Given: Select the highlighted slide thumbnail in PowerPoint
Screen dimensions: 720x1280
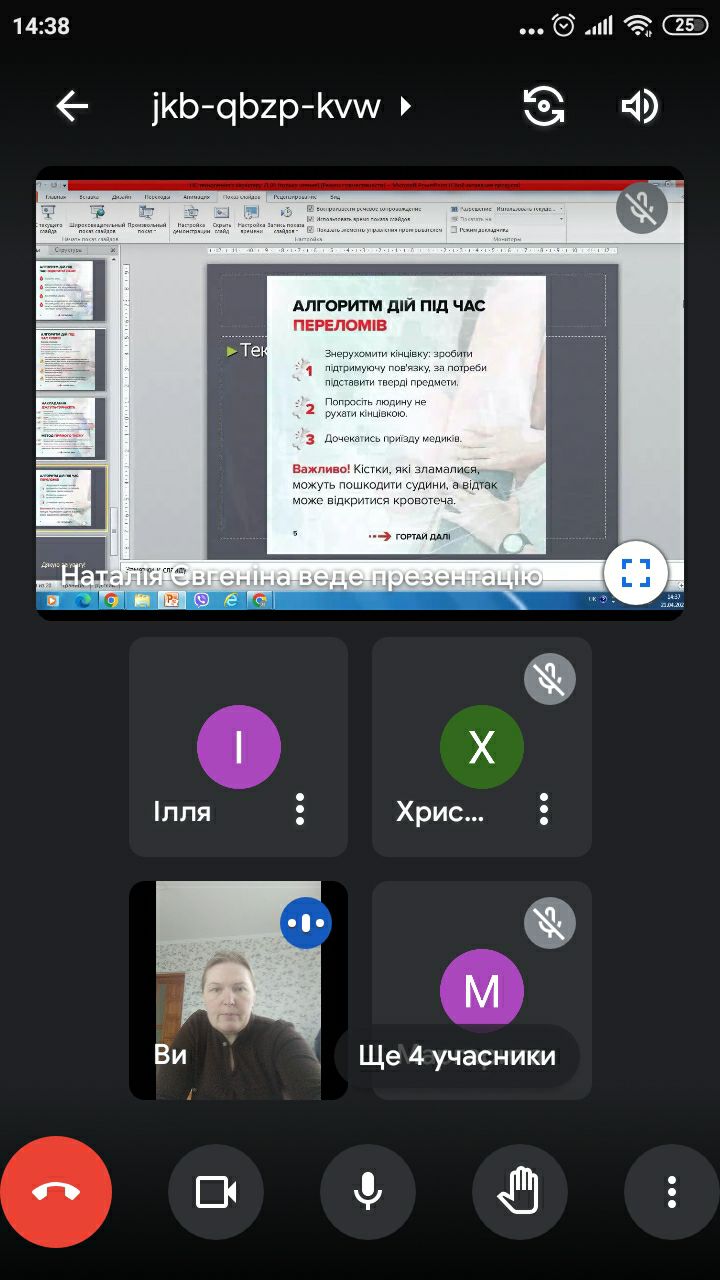Looking at the screenshot, I should (x=71, y=497).
